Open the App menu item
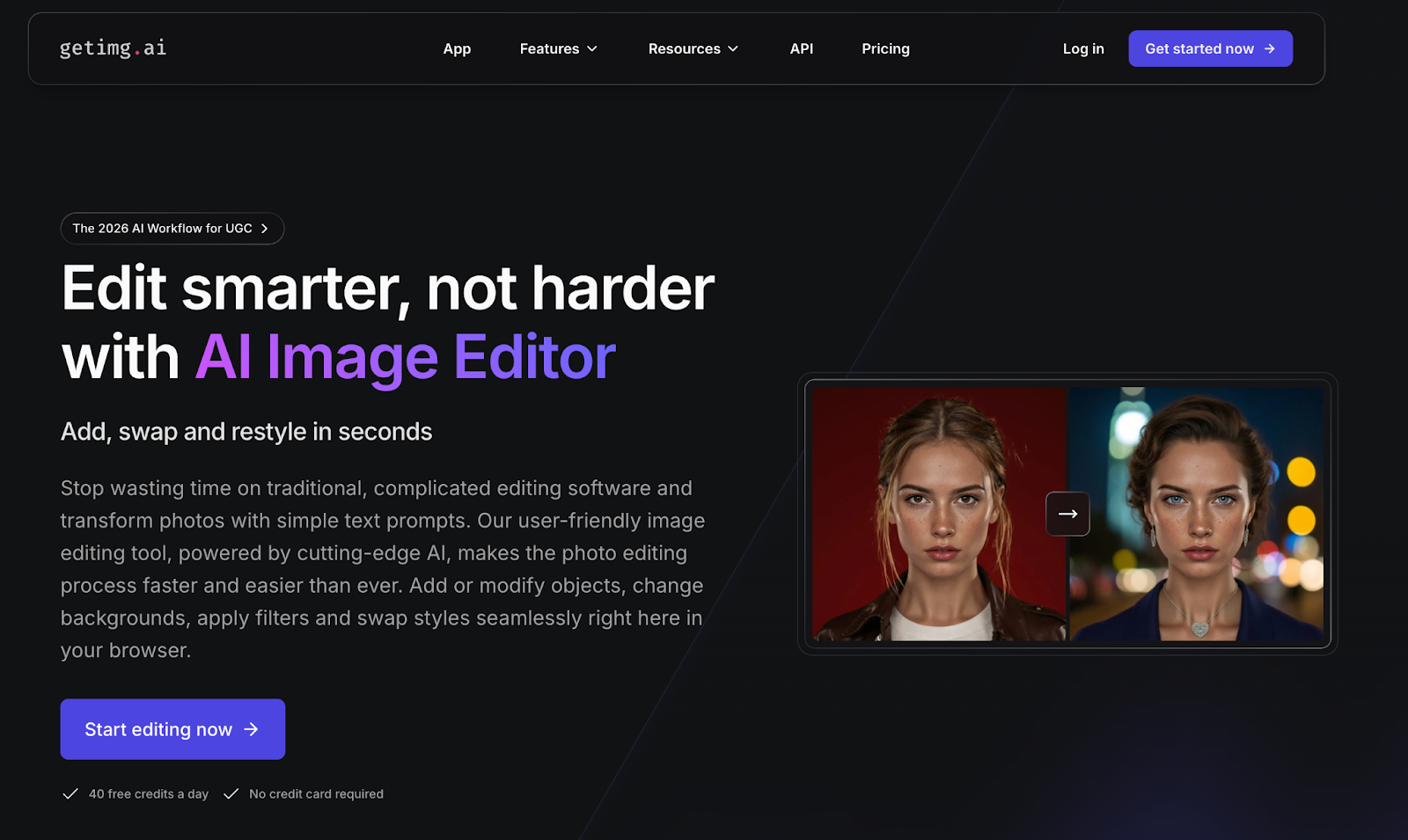 coord(457,49)
